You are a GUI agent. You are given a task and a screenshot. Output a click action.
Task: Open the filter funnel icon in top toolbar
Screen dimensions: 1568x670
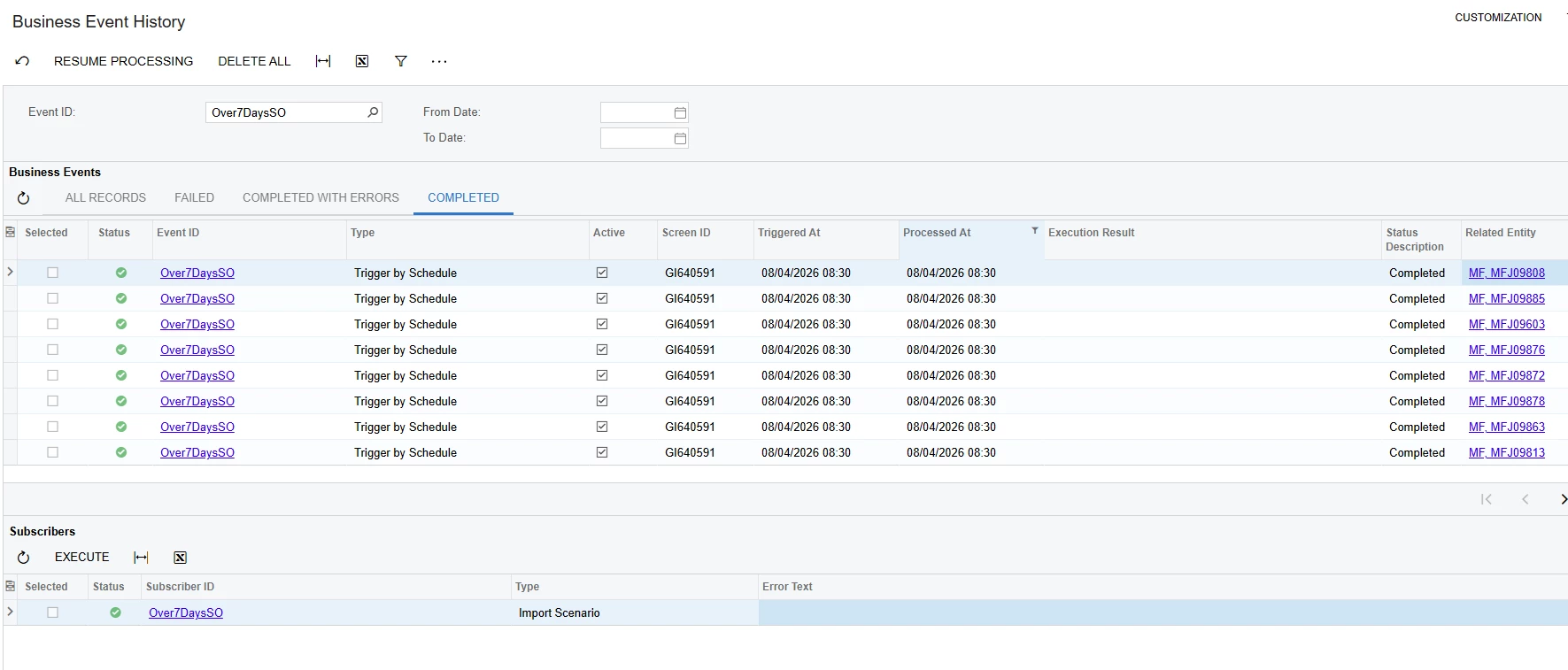[x=401, y=61]
